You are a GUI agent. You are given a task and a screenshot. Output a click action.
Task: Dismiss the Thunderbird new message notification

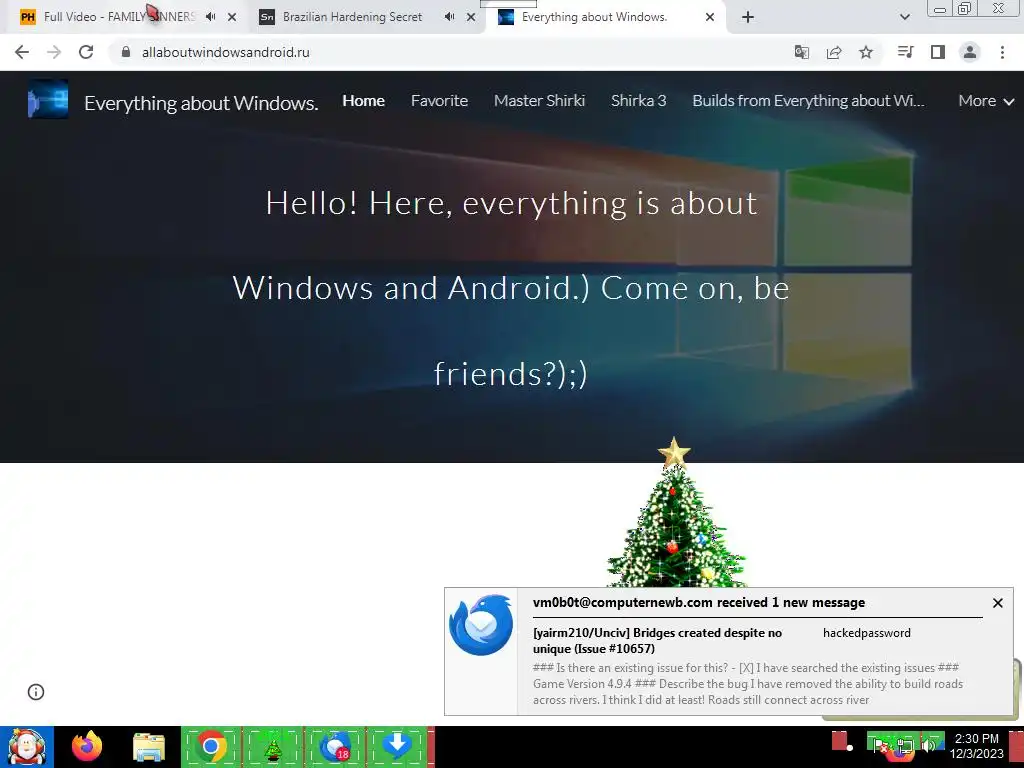(x=997, y=603)
